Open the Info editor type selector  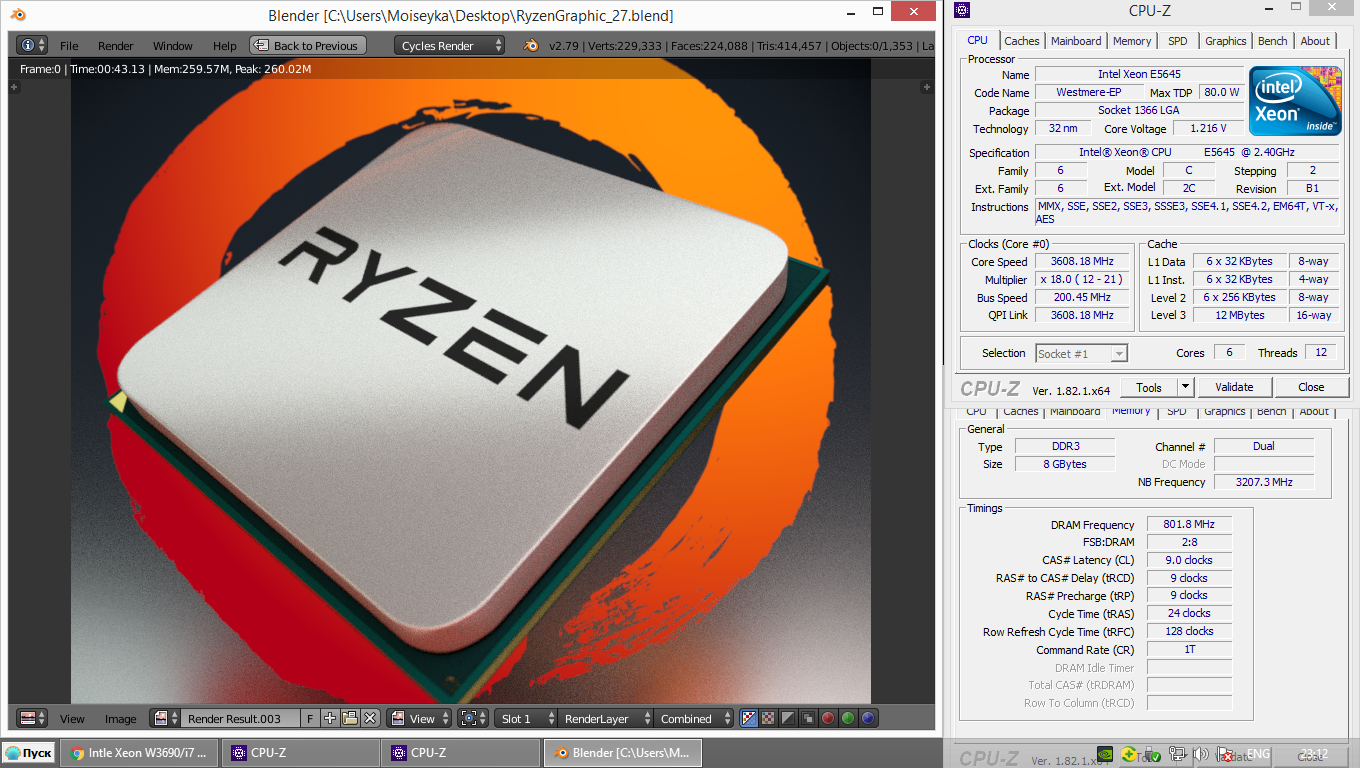[x=32, y=46]
